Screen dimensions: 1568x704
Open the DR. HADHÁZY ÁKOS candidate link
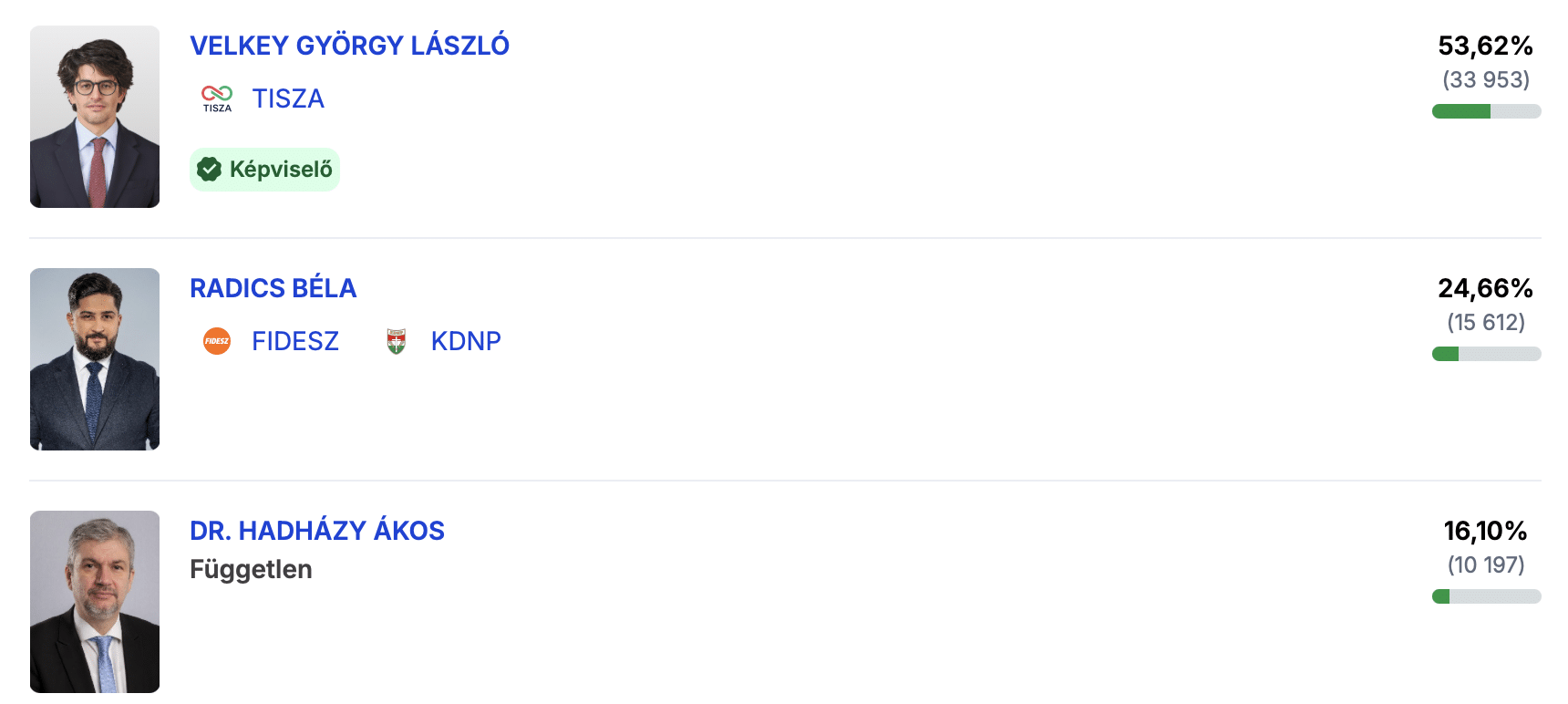click(x=317, y=530)
